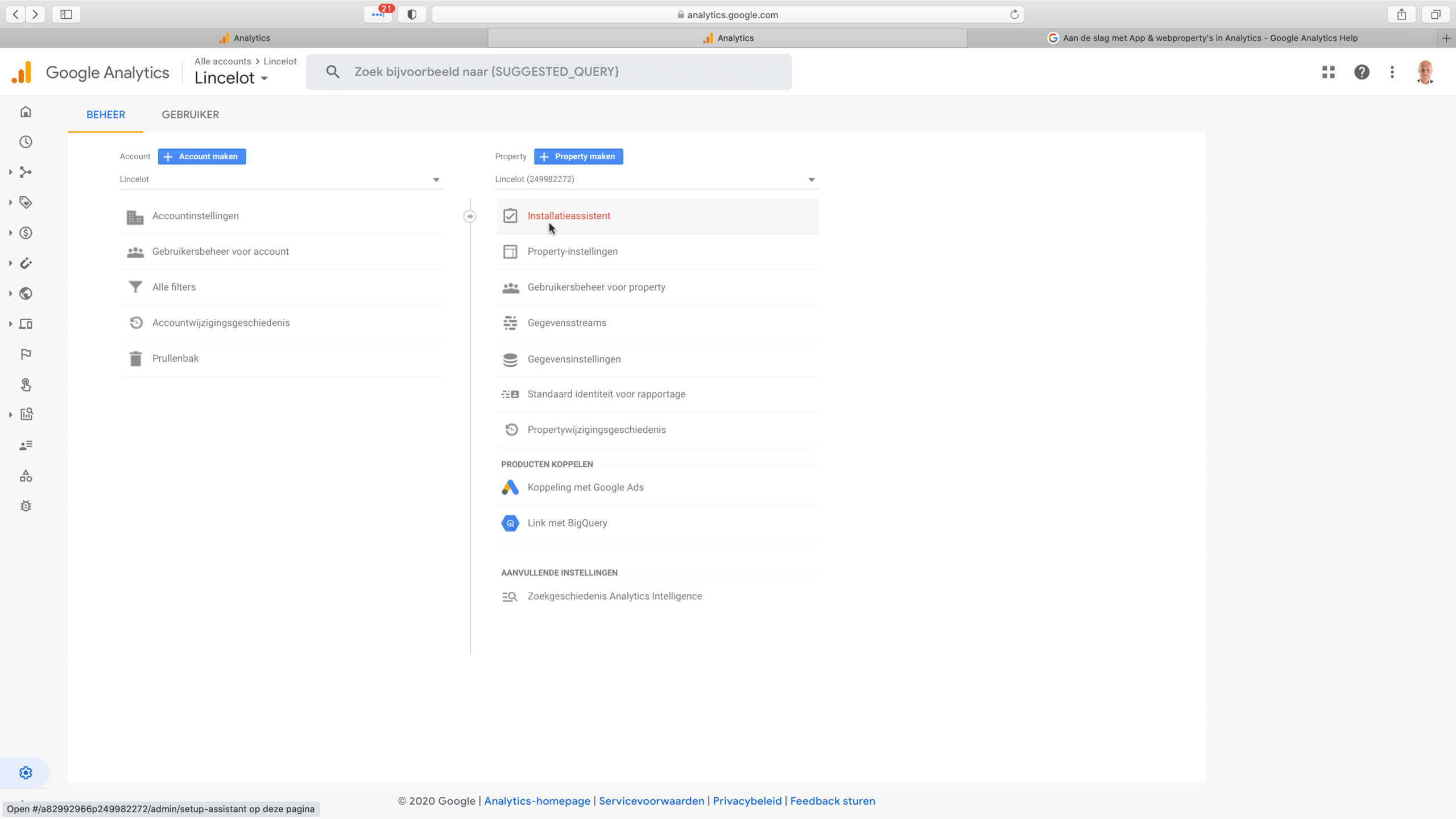Open the shapes Custom definitions sidebar icon
This screenshot has height=819, width=1456.
[x=26, y=476]
